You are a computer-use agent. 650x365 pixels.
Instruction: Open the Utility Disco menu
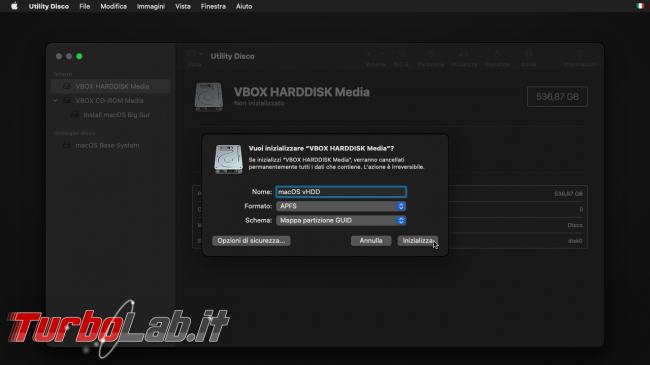tap(49, 6)
